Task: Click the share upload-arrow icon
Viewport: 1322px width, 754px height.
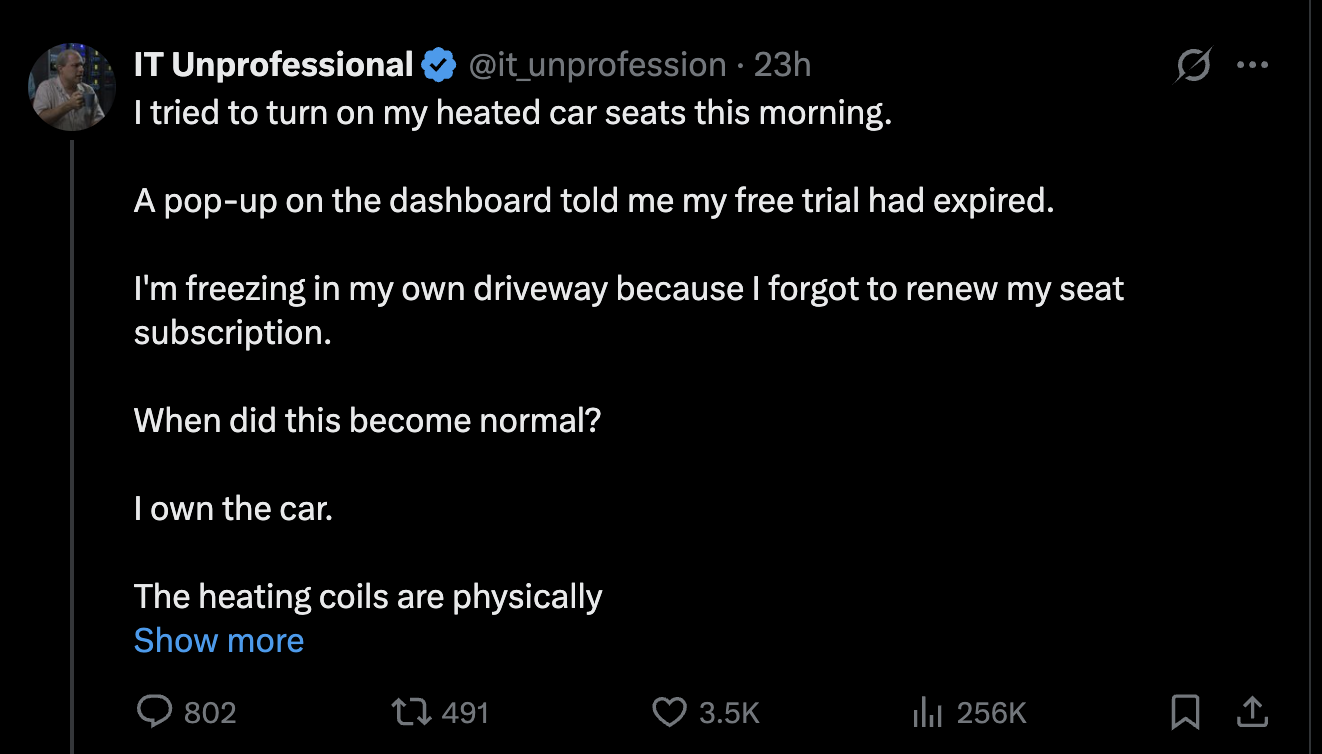Action: tap(1252, 712)
